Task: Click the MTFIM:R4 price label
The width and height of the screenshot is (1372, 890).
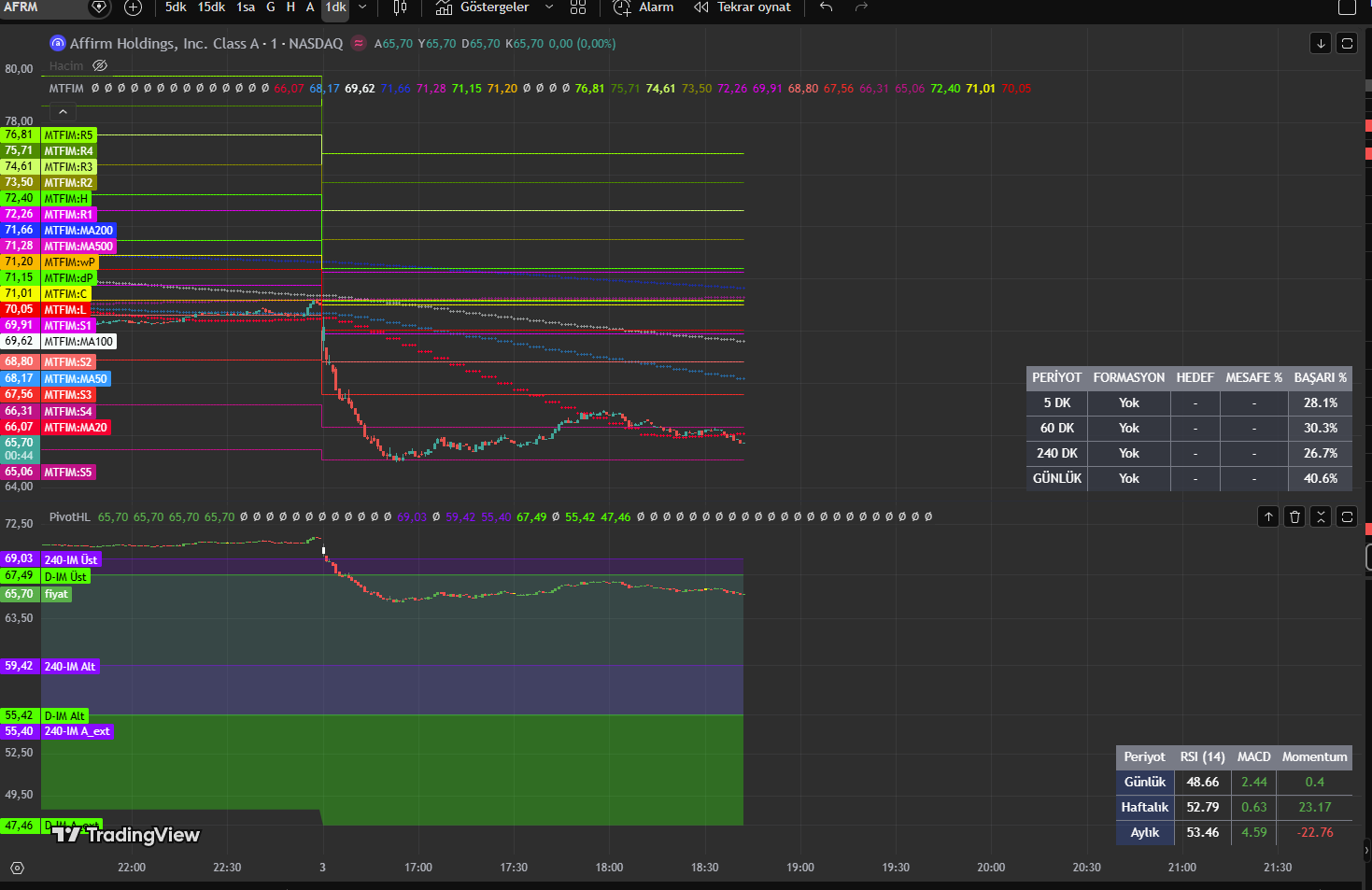Action: tap(69, 151)
